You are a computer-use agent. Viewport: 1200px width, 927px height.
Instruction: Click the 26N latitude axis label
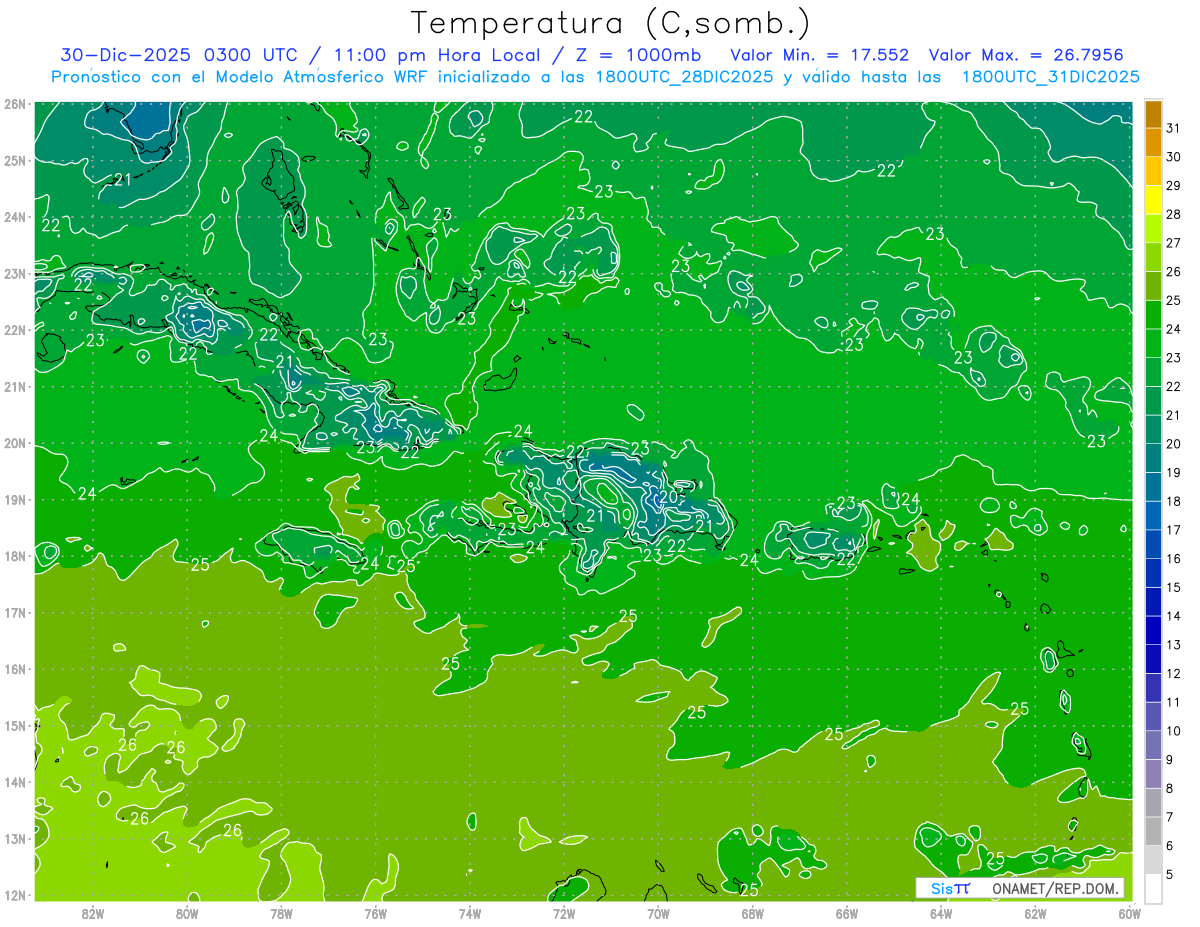[14, 104]
